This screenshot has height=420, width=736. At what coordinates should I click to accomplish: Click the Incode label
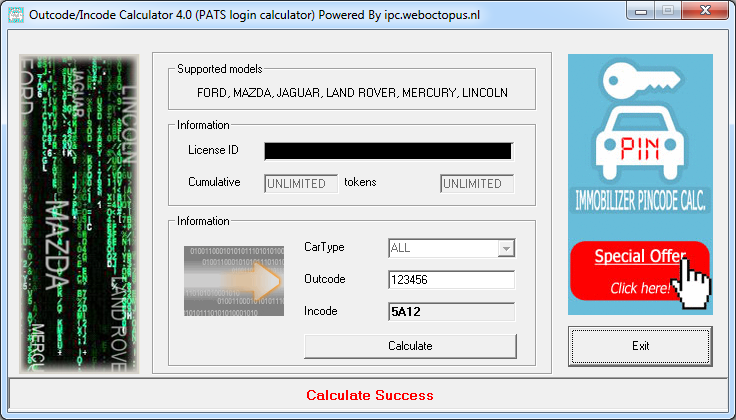pos(321,311)
